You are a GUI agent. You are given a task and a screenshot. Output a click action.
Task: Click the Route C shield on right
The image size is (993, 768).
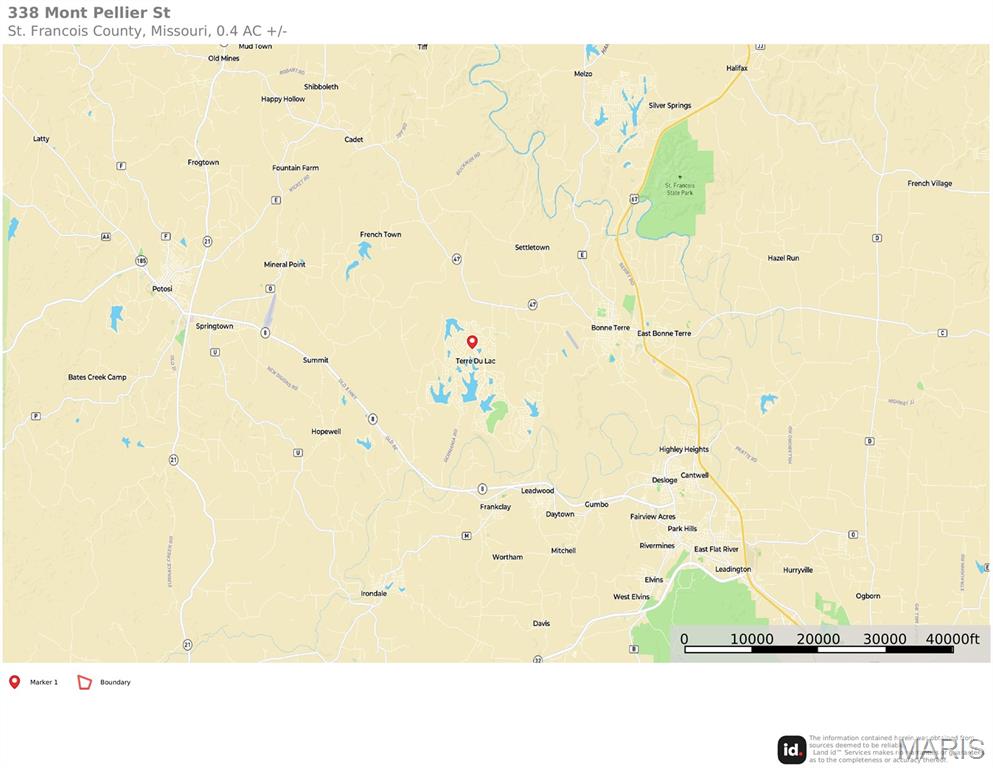[942, 333]
